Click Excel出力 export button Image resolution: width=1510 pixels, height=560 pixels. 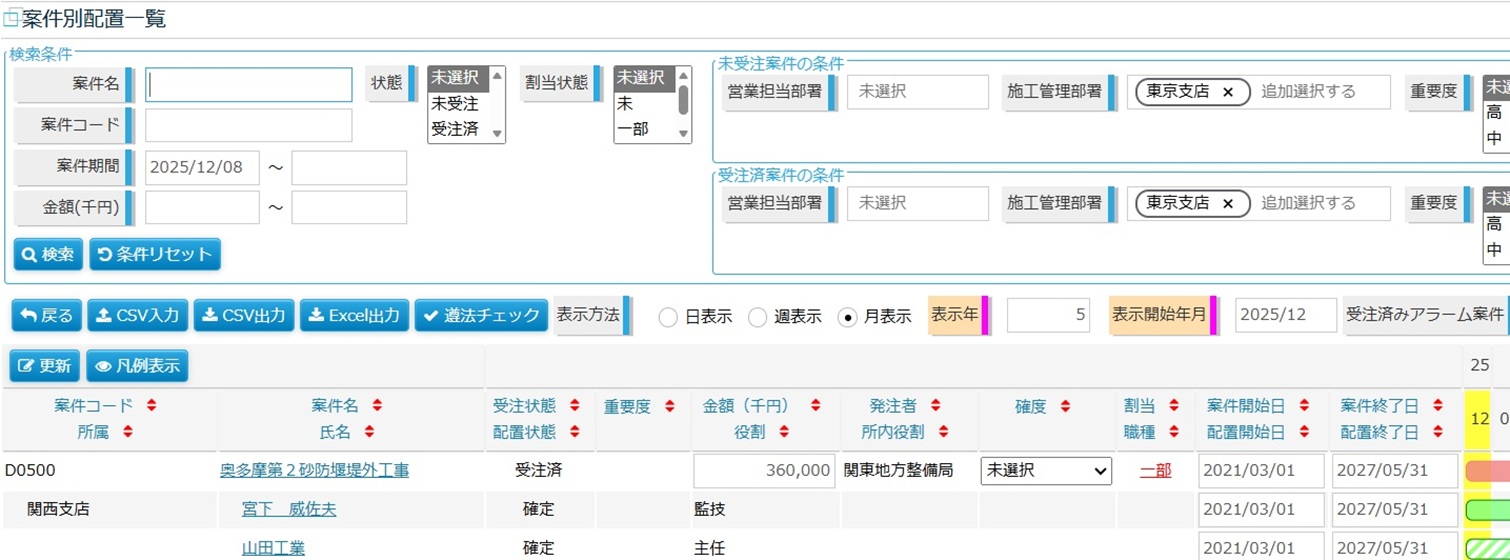(354, 316)
